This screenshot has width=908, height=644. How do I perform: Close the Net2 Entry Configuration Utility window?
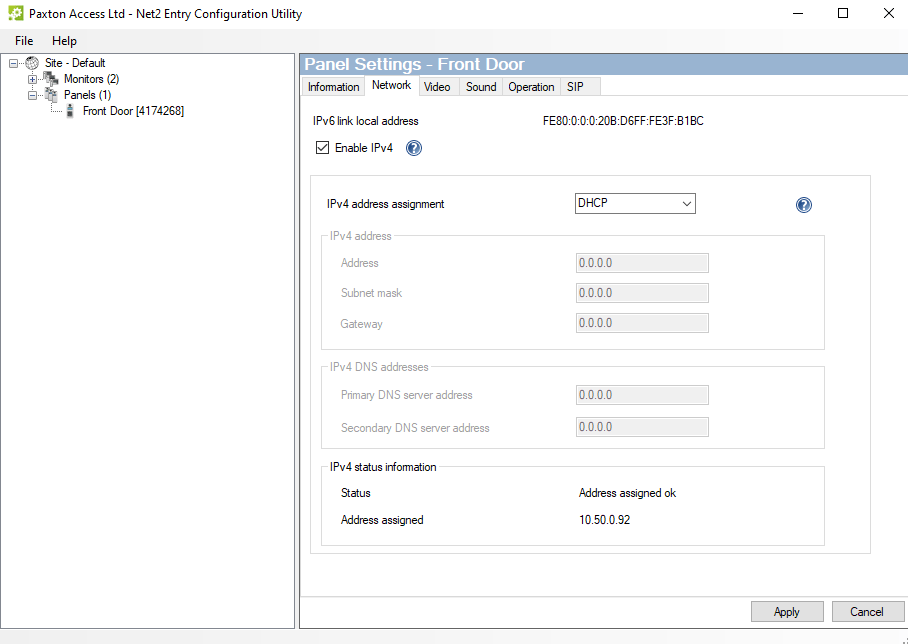click(x=888, y=13)
